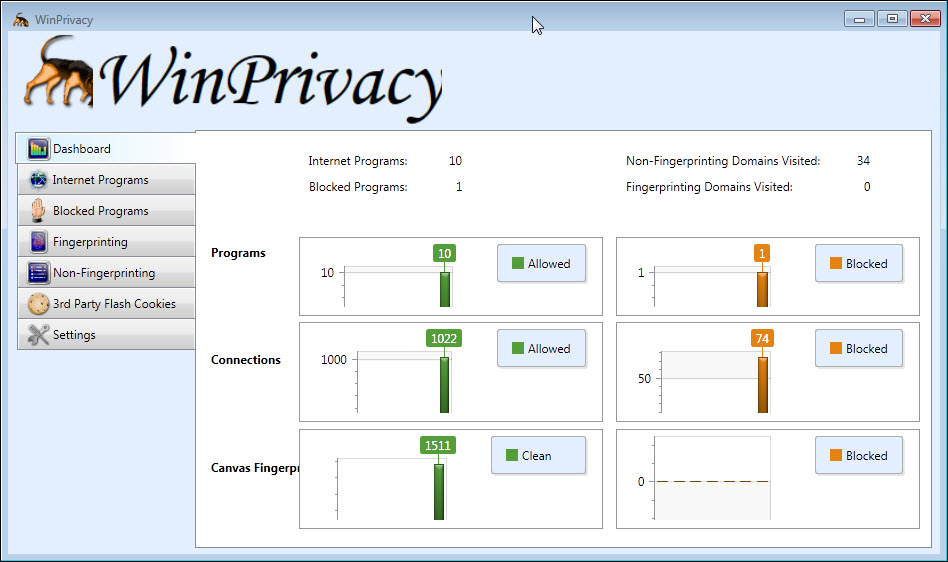Click the Fingerprinting sidebar icon
948x562 pixels.
38,242
